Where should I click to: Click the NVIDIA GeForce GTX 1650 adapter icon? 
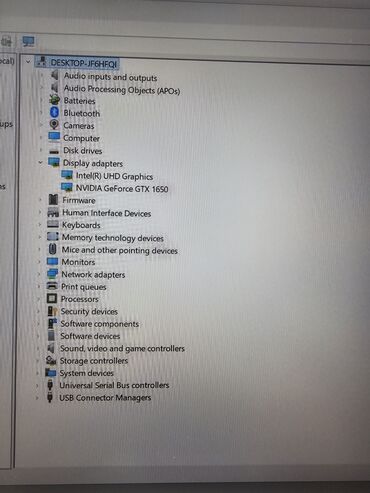tap(67, 187)
